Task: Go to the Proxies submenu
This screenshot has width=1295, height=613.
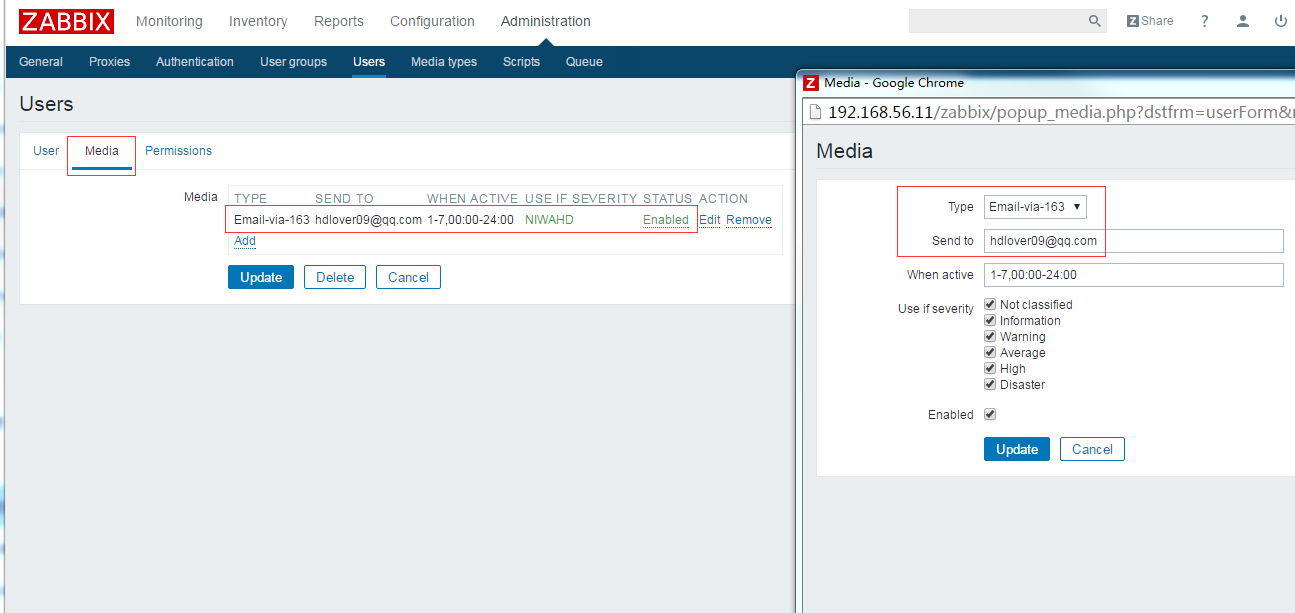Action: point(109,62)
